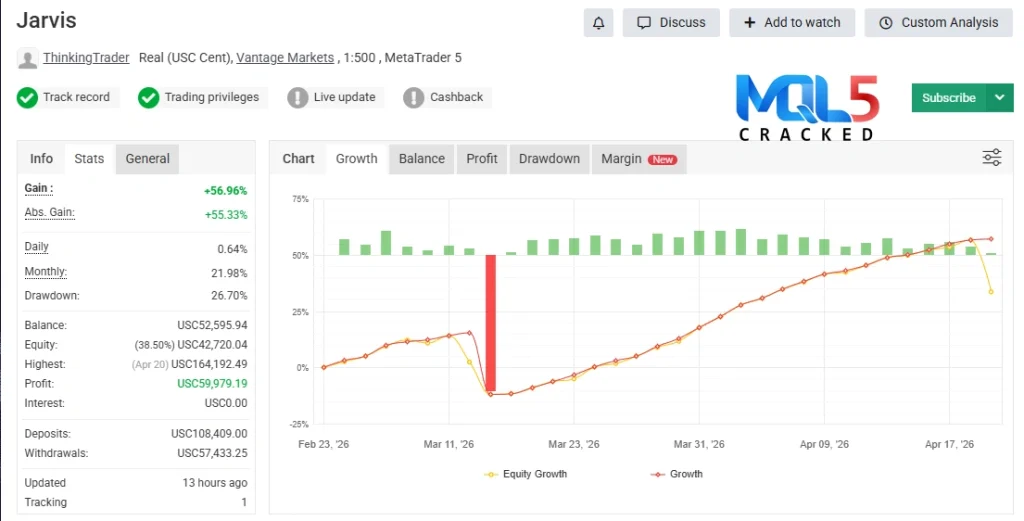Toggle the Equity Growth legend series
The image size is (1024, 521).
(x=526, y=474)
